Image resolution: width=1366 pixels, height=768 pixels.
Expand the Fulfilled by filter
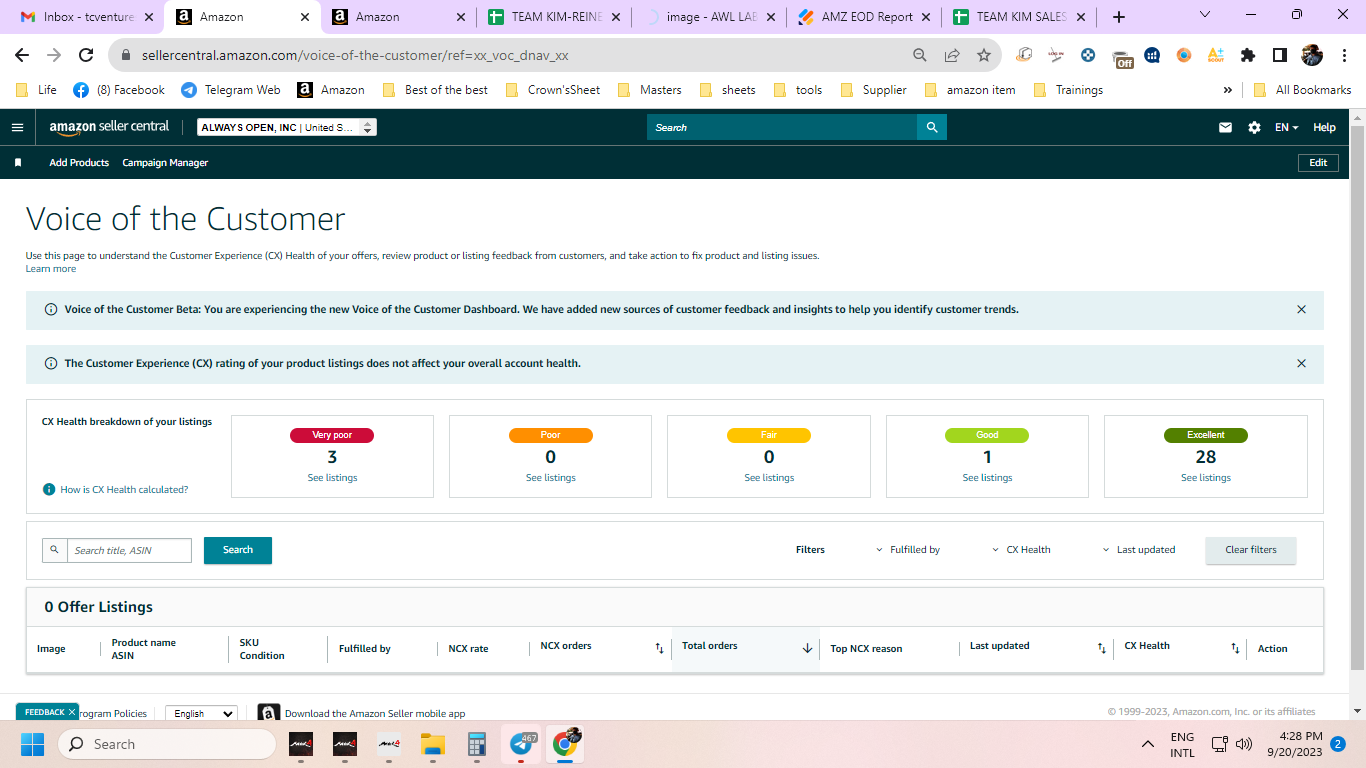pos(907,550)
